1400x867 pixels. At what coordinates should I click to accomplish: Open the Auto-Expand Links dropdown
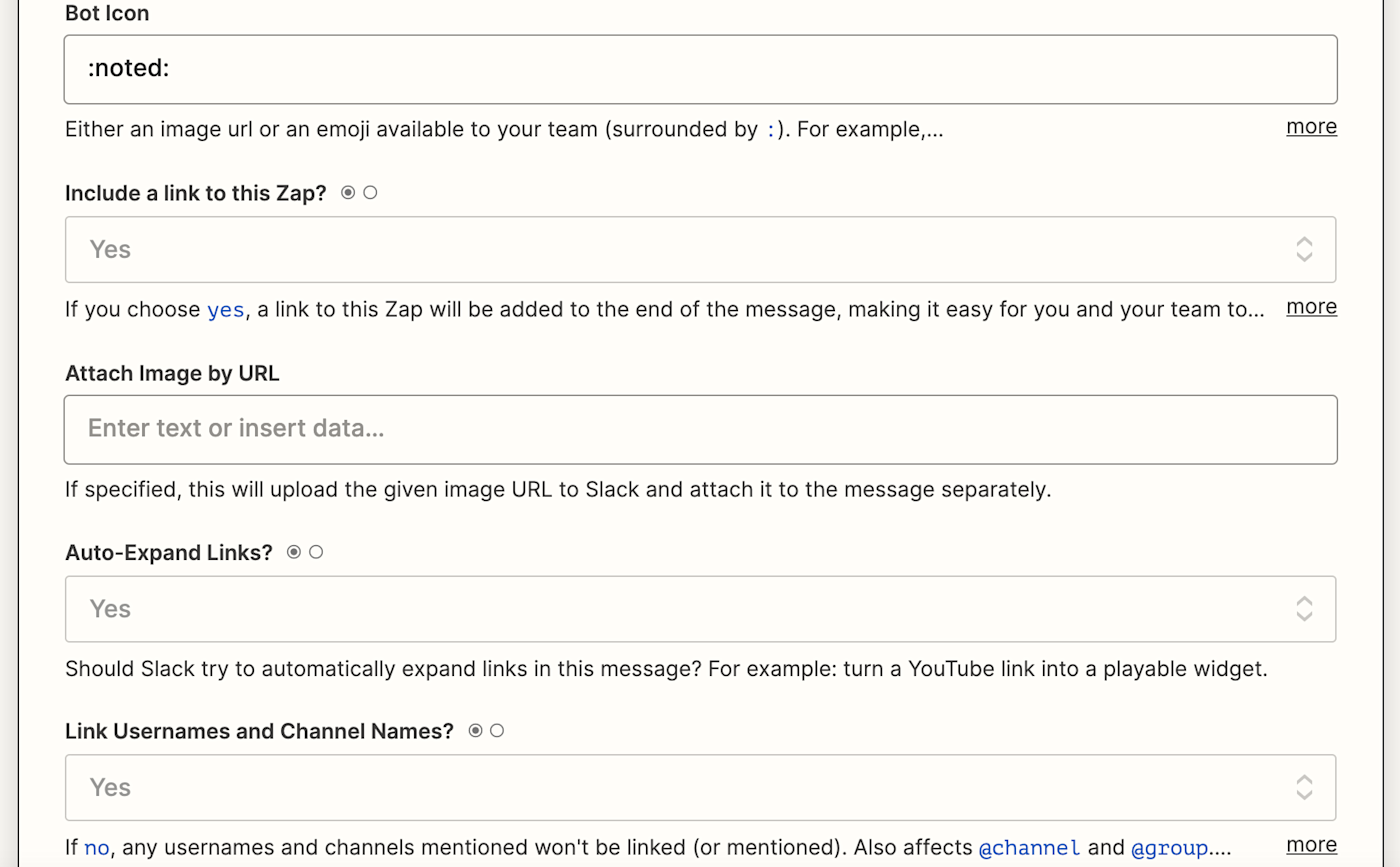[680, 609]
